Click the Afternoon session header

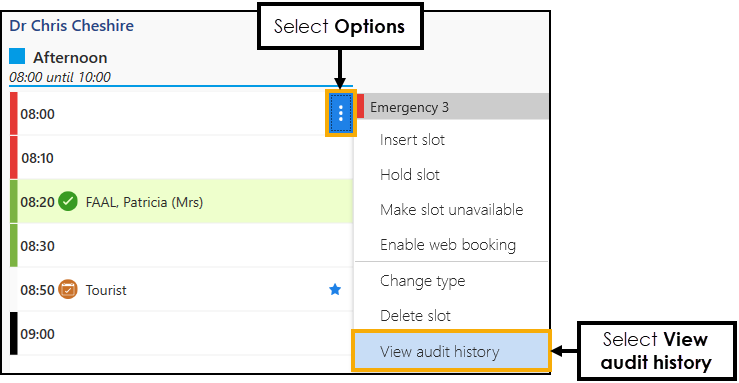[x=70, y=57]
